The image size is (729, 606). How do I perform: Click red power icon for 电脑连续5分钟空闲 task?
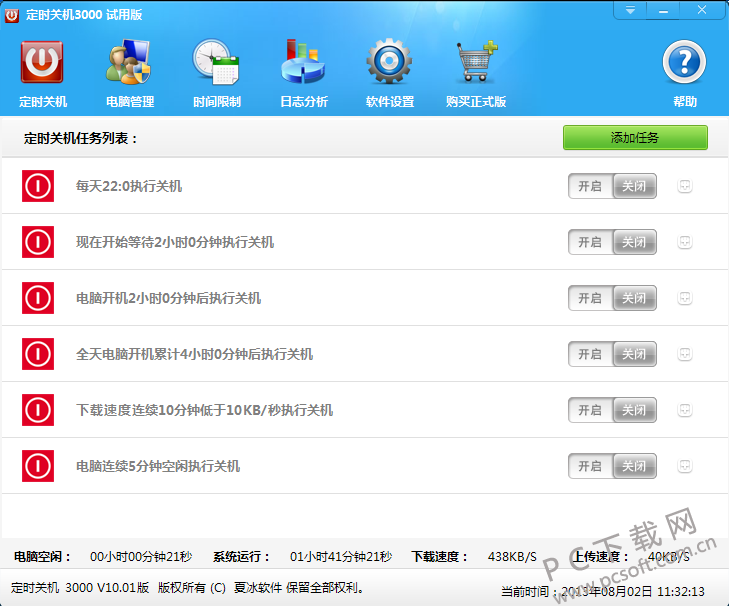click(x=38, y=466)
